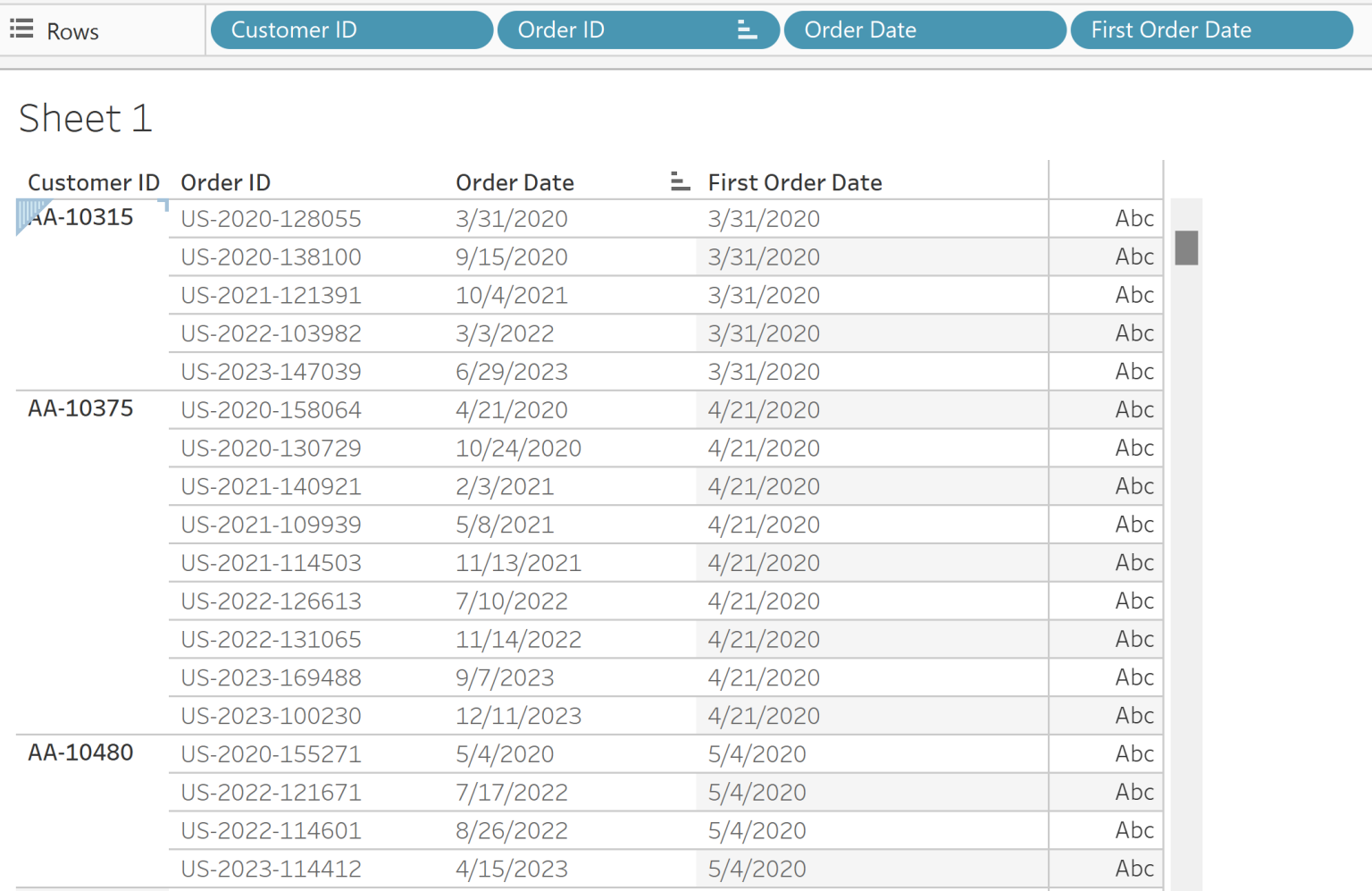Click the Sheet 1 title
The width and height of the screenshot is (1372, 891).
[85, 117]
